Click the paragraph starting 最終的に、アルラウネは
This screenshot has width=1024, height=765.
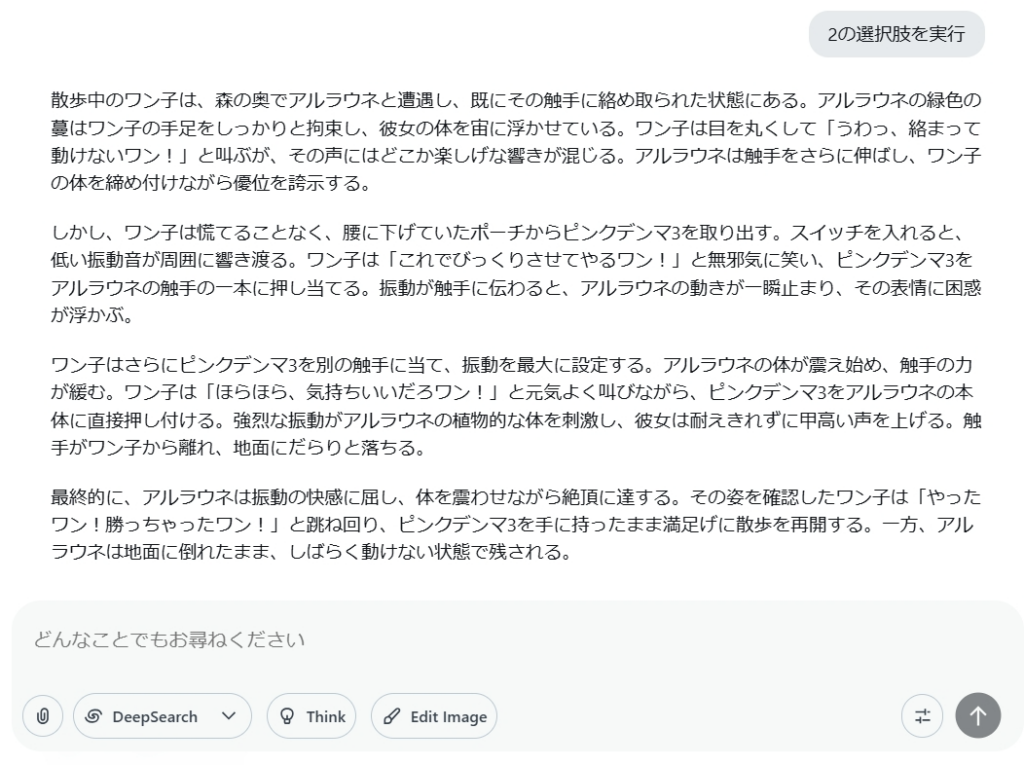coord(516,525)
